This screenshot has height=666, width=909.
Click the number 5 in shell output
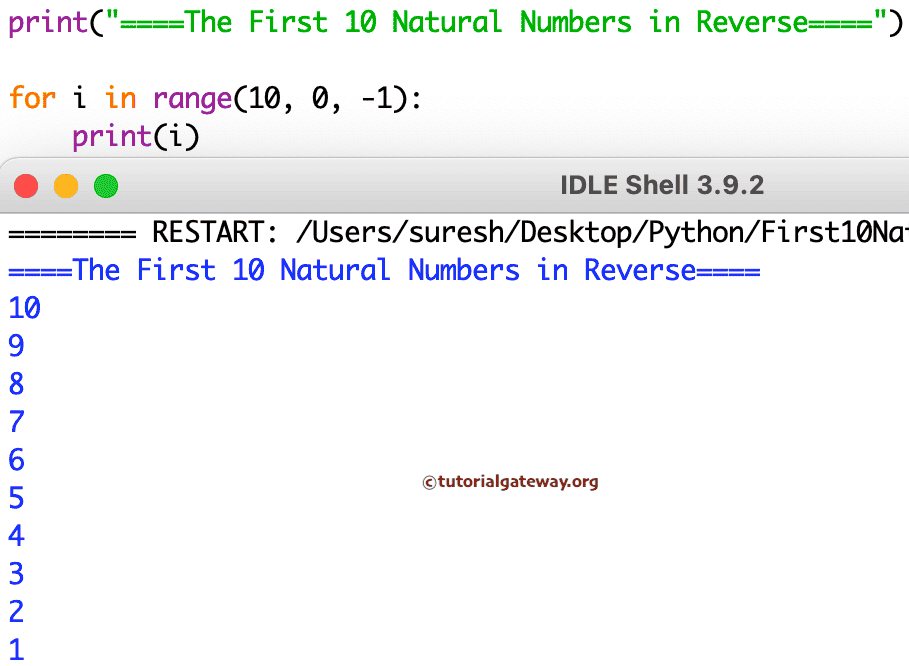[x=16, y=498]
